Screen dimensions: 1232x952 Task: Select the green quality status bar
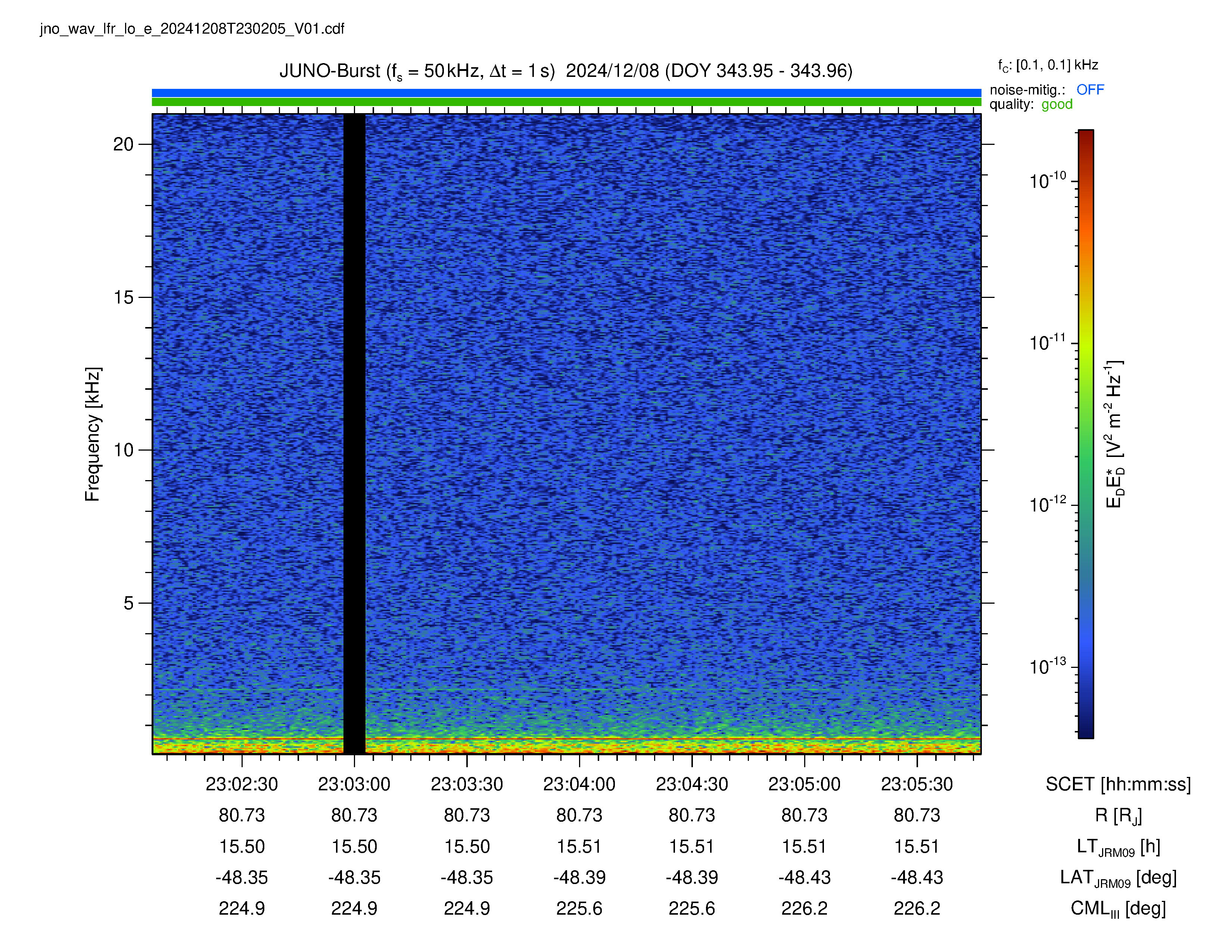[566, 102]
